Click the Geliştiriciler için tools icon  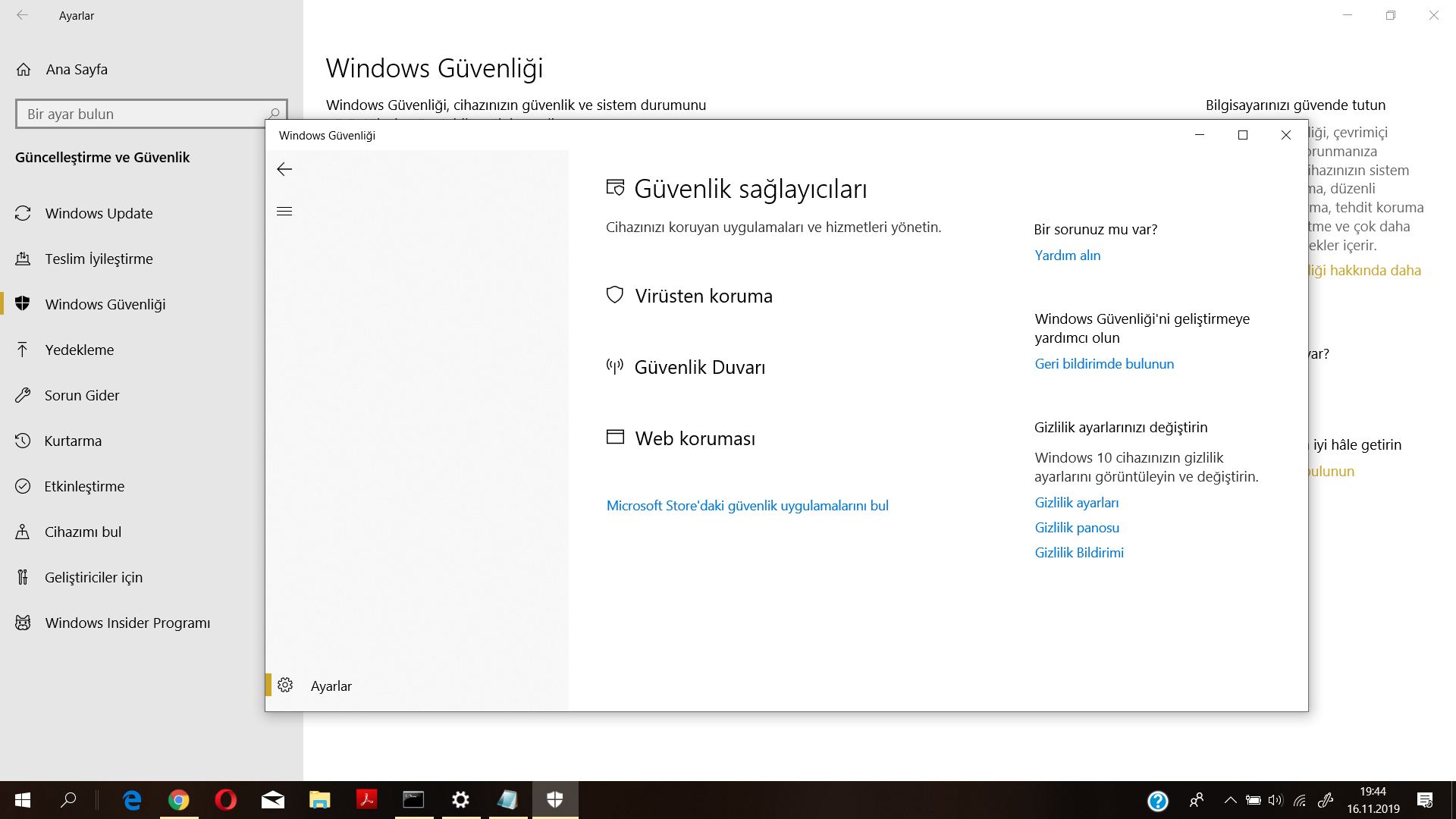coord(23,577)
